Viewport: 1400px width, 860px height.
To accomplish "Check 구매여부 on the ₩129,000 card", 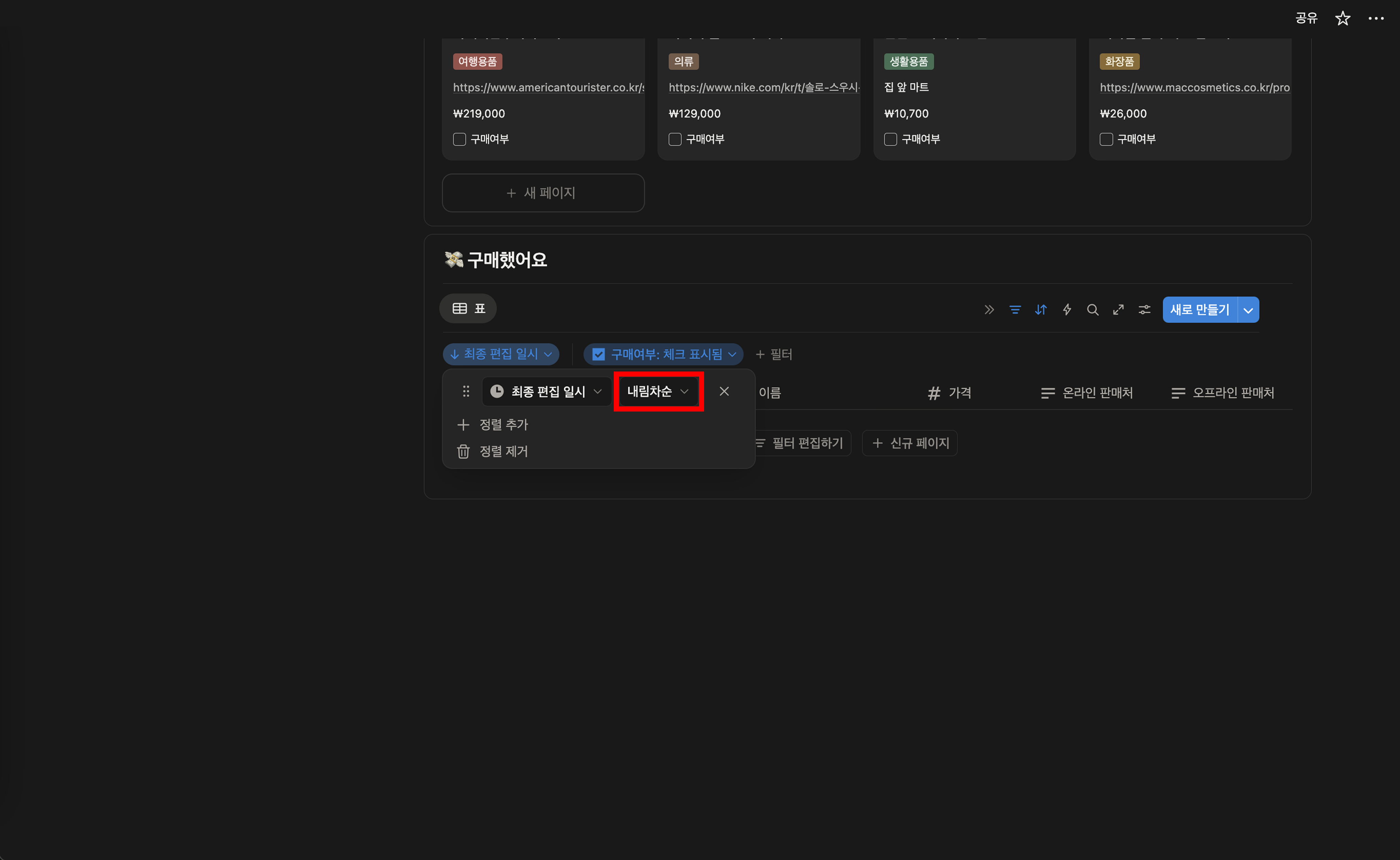I will [x=675, y=139].
